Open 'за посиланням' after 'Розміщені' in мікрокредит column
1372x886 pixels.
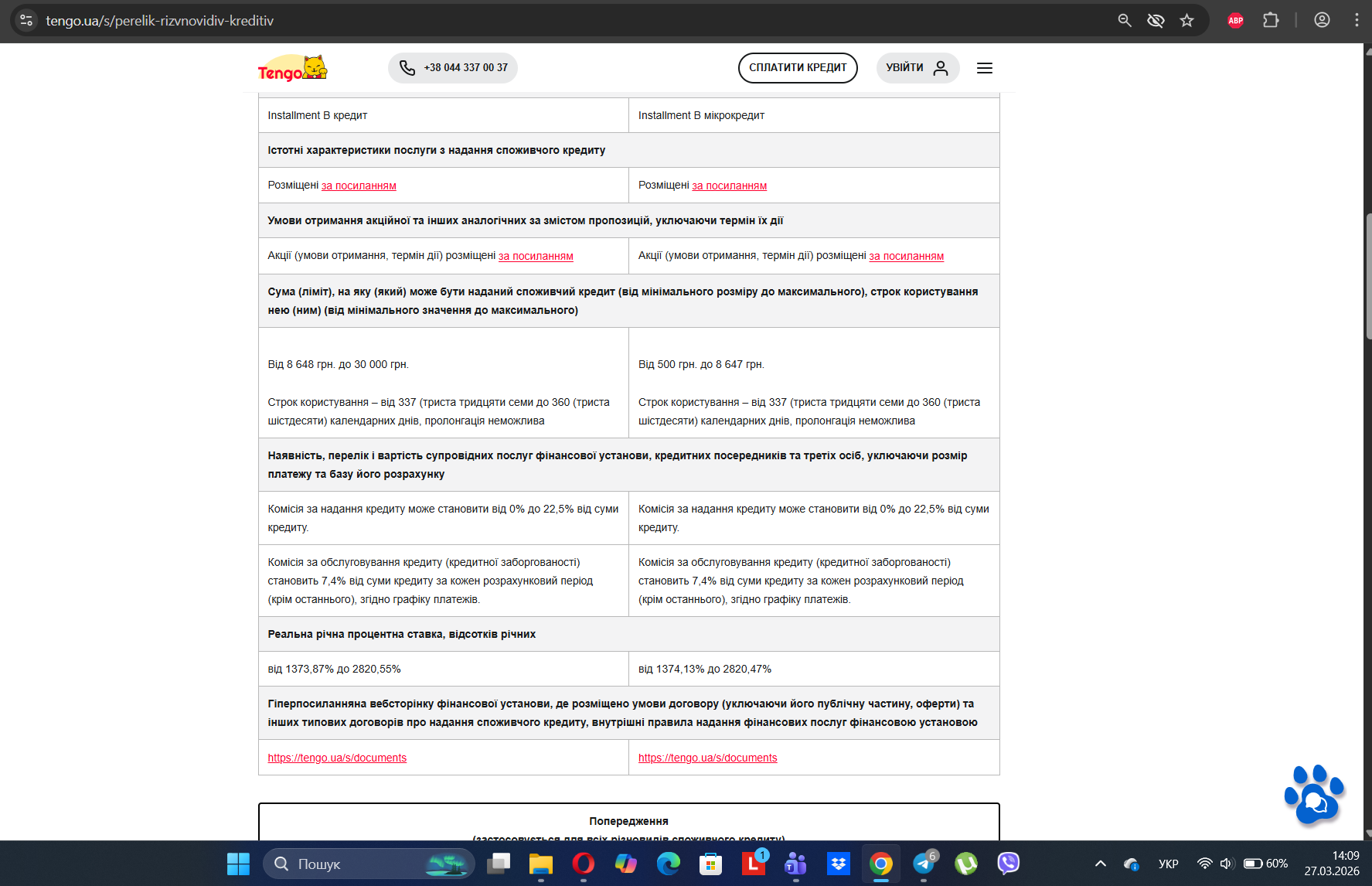[x=730, y=186]
